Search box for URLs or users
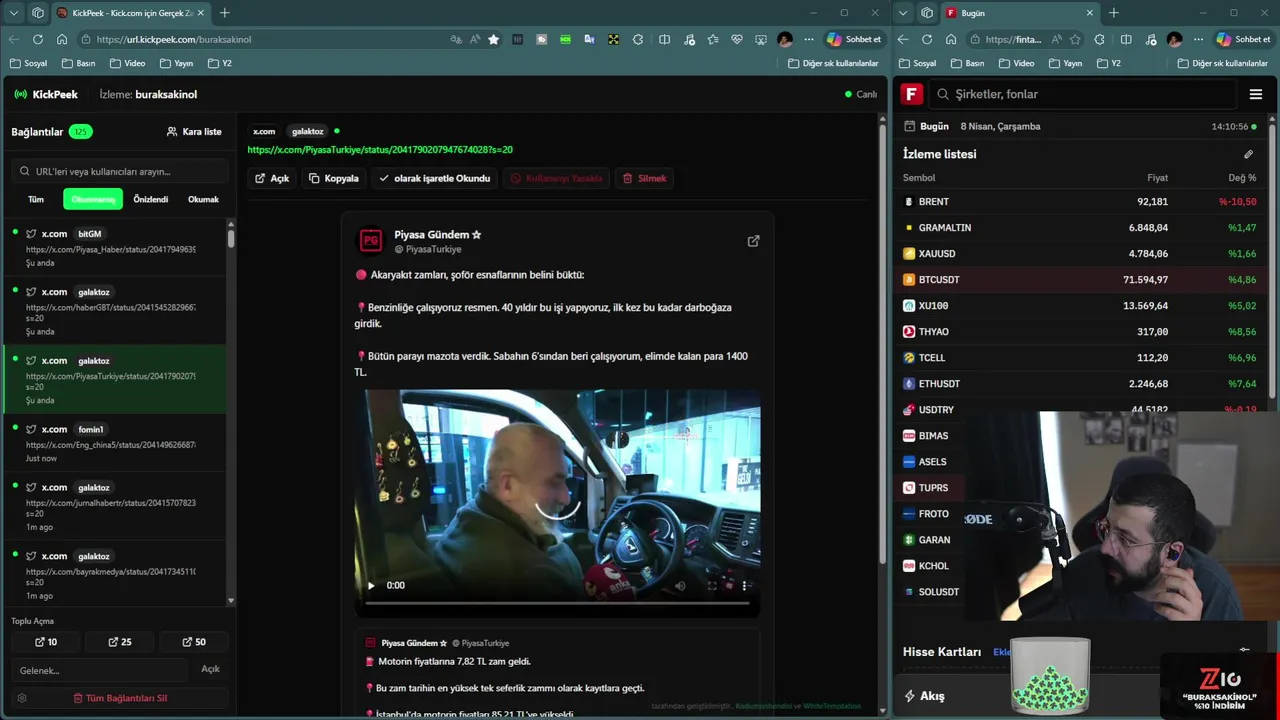The image size is (1280, 720). (120, 171)
